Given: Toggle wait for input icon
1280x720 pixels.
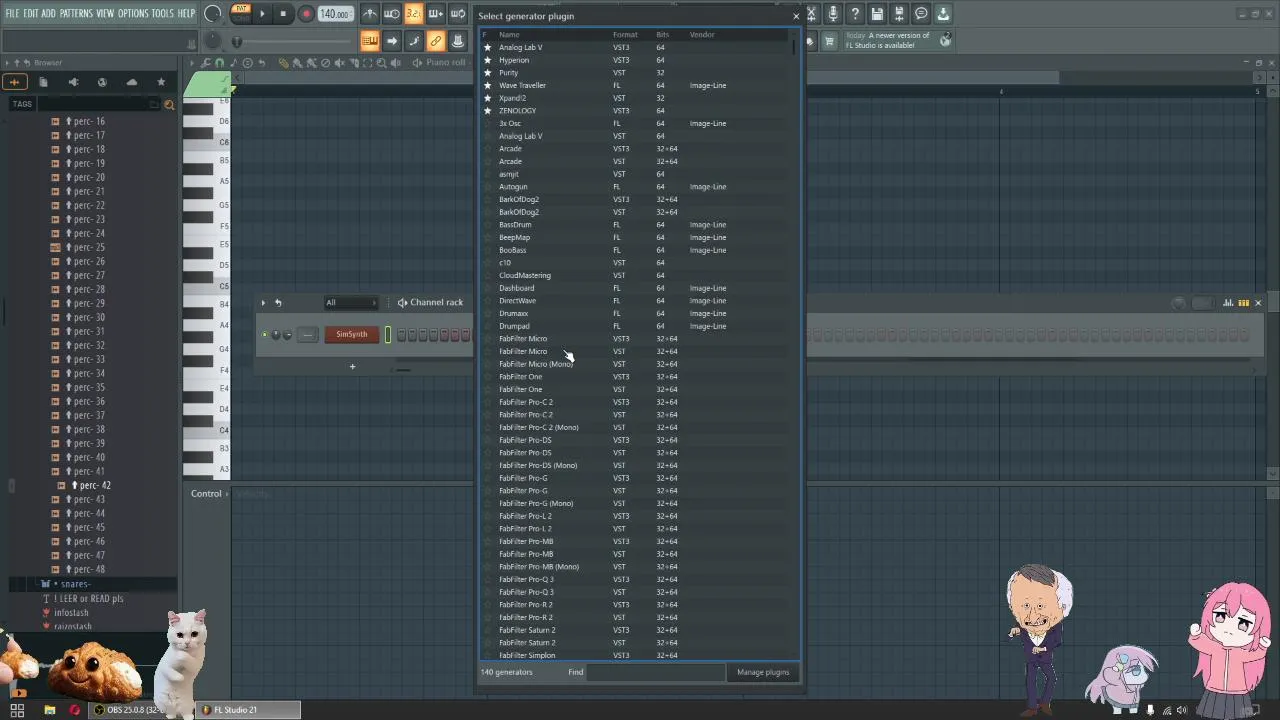Looking at the screenshot, I should [x=391, y=14].
